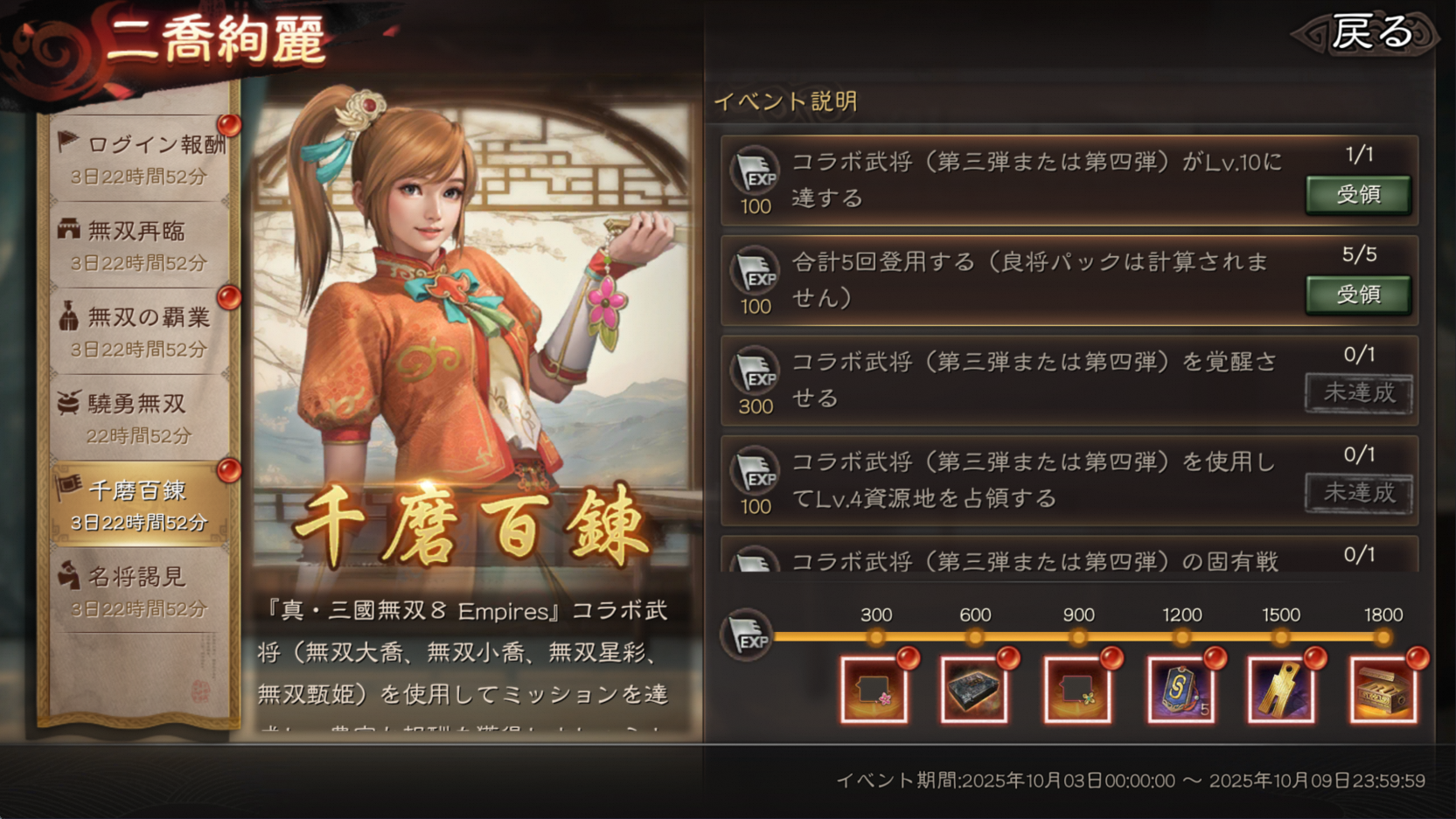
Task: Claim the 300 EXP milestone reward box
Action: [874, 689]
